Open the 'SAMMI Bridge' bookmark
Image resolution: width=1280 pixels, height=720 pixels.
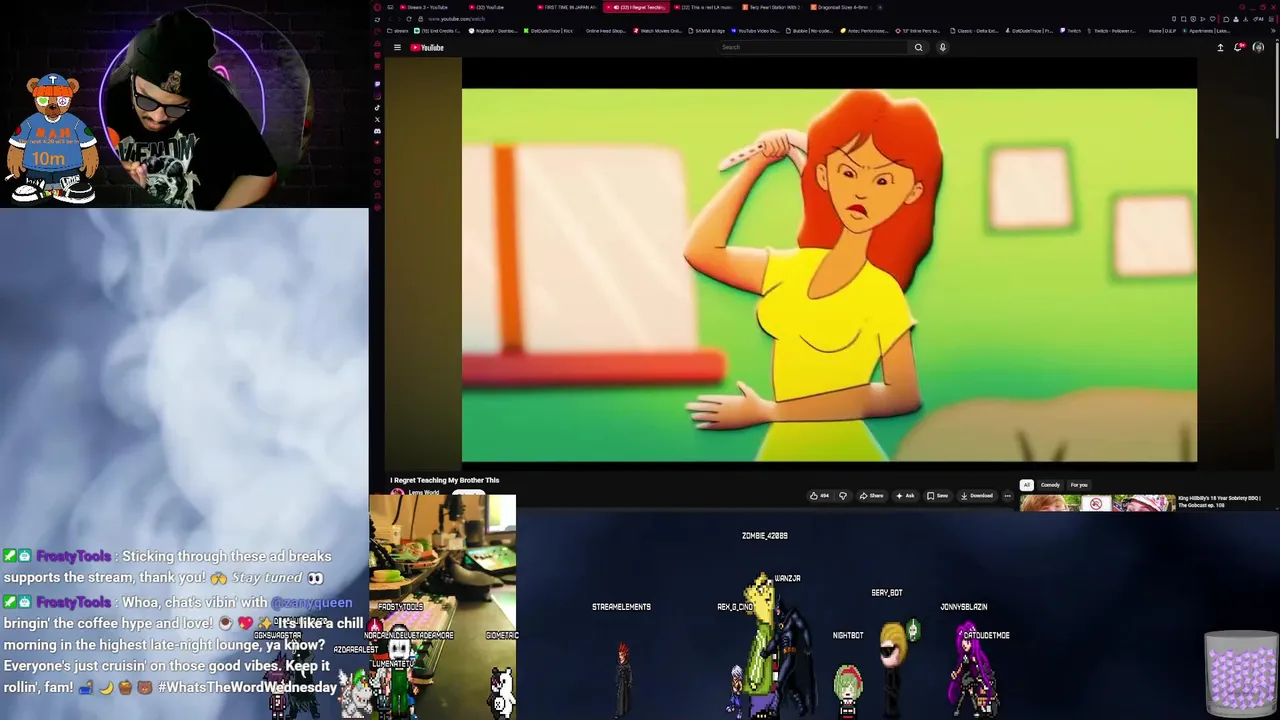tap(708, 31)
